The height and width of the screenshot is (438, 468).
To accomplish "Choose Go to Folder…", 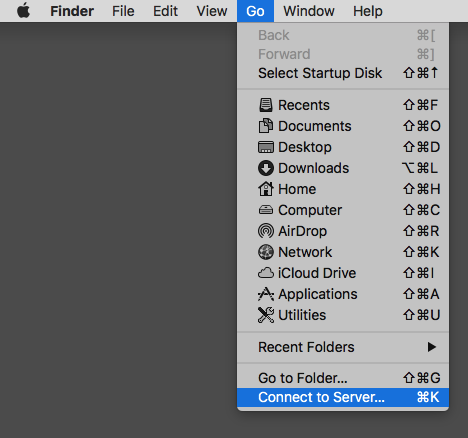I will [343, 378].
